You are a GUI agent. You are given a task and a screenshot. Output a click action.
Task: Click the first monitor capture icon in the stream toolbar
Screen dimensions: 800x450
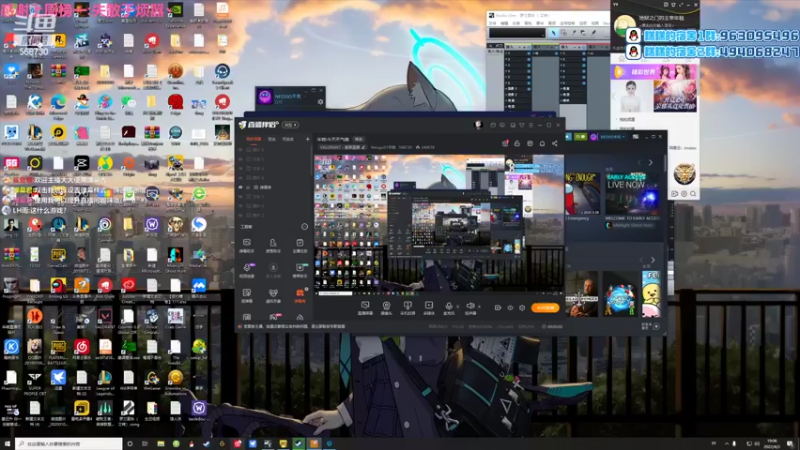click(365, 305)
